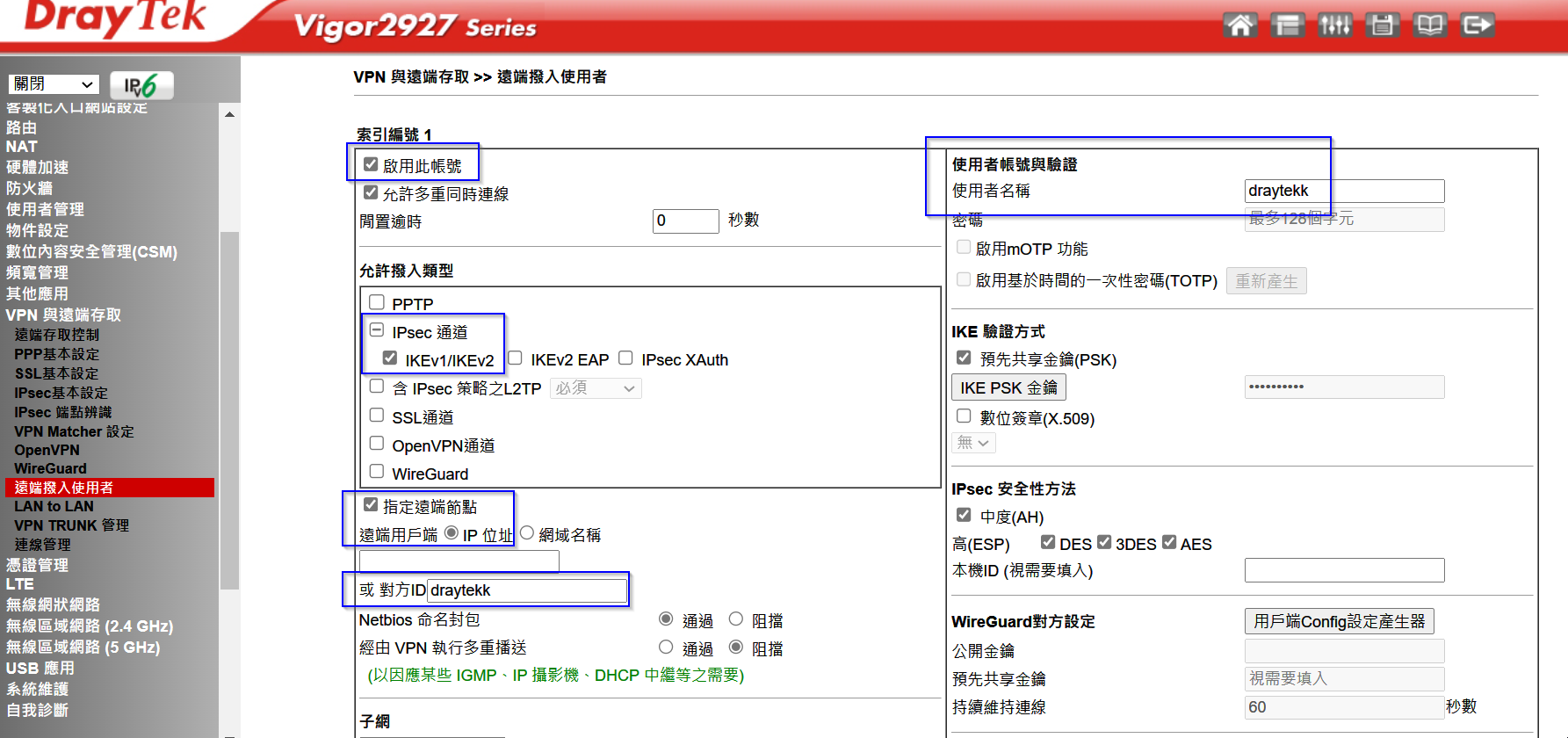Open the manual book icon

[x=1429, y=25]
